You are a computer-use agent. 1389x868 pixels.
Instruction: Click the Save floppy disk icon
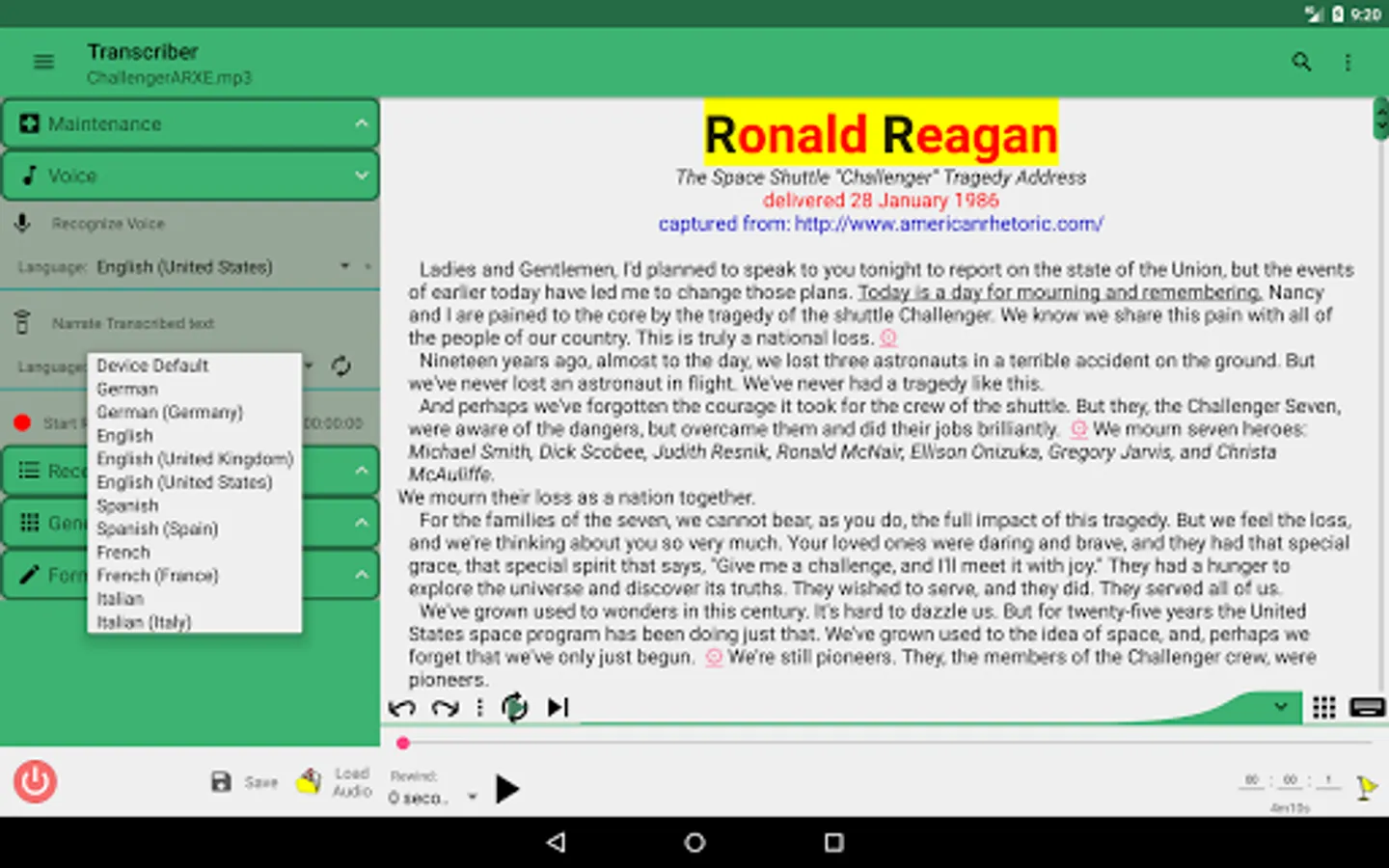tap(221, 782)
